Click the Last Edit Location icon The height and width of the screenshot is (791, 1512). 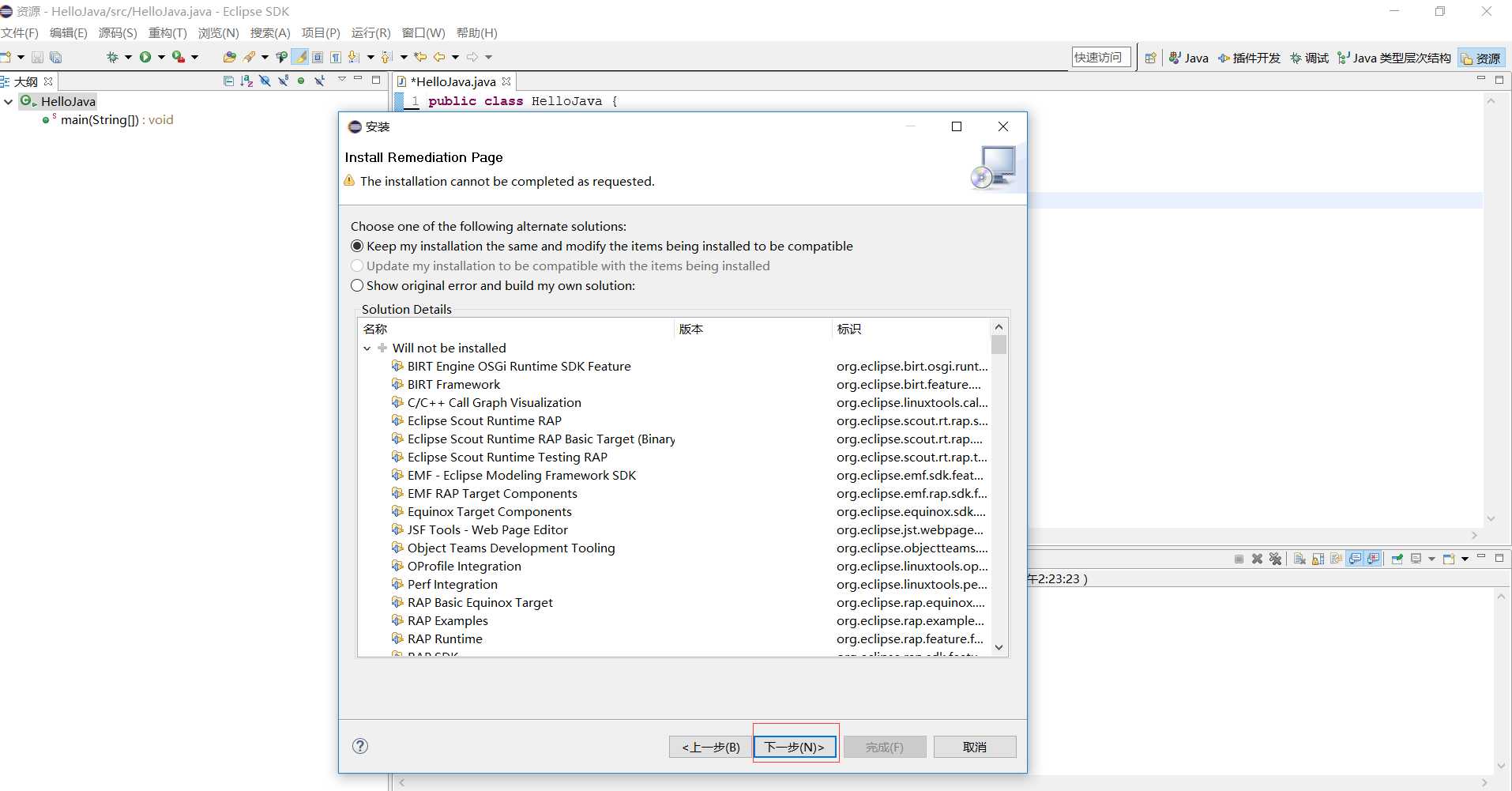[420, 57]
